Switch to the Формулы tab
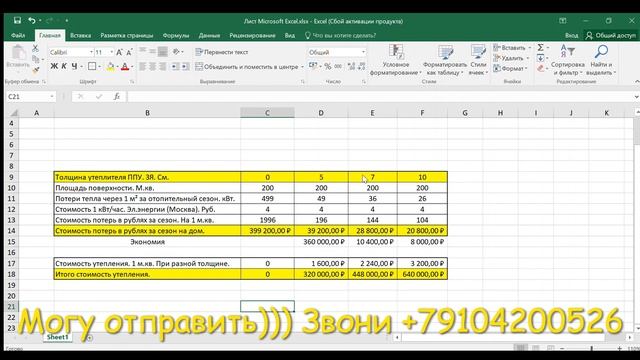 click(176, 36)
